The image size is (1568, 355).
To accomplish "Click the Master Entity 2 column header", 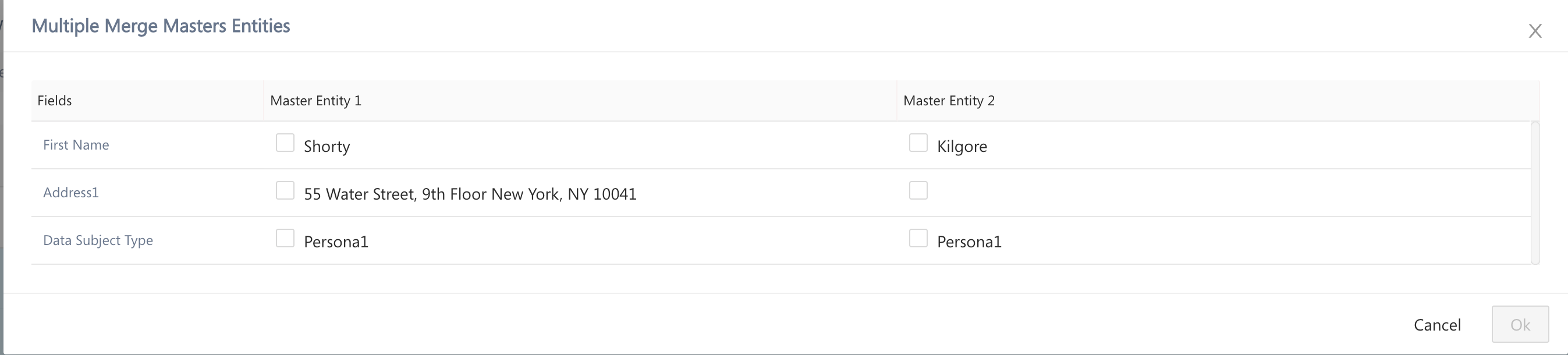I will 948,101.
